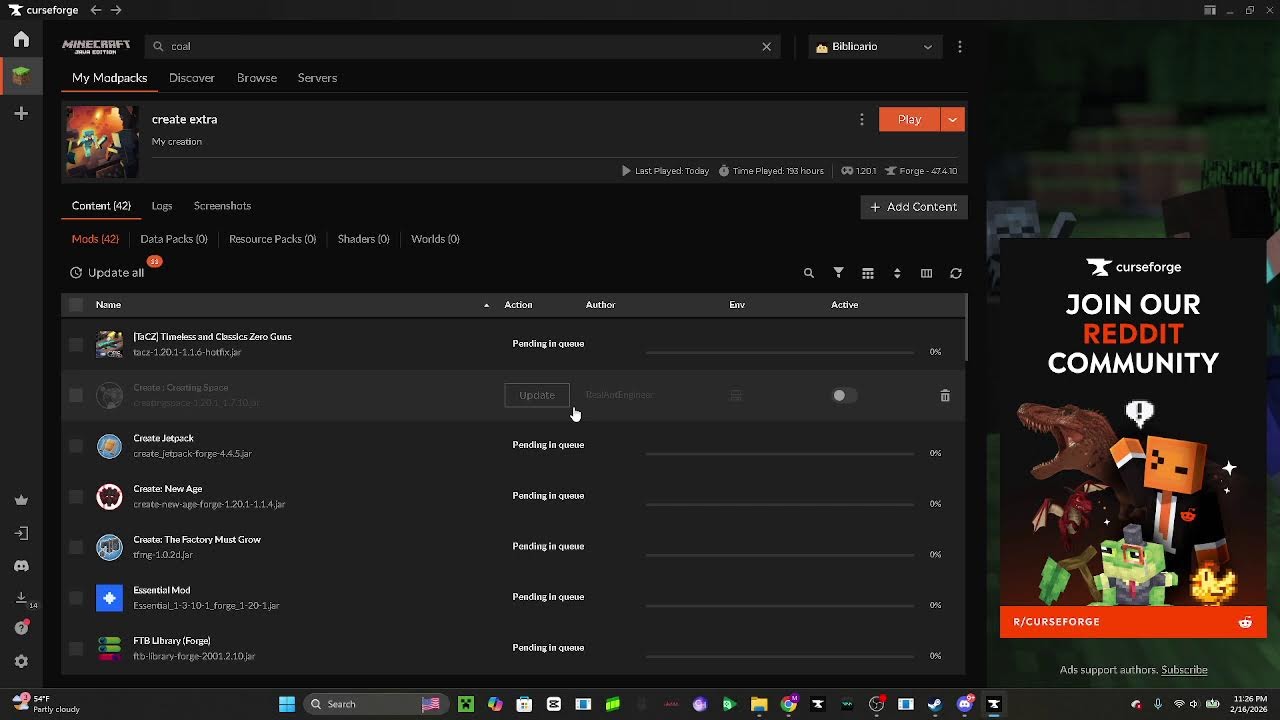1280x720 pixels.
Task: Add a new game with the plus icon
Action: click(21, 114)
